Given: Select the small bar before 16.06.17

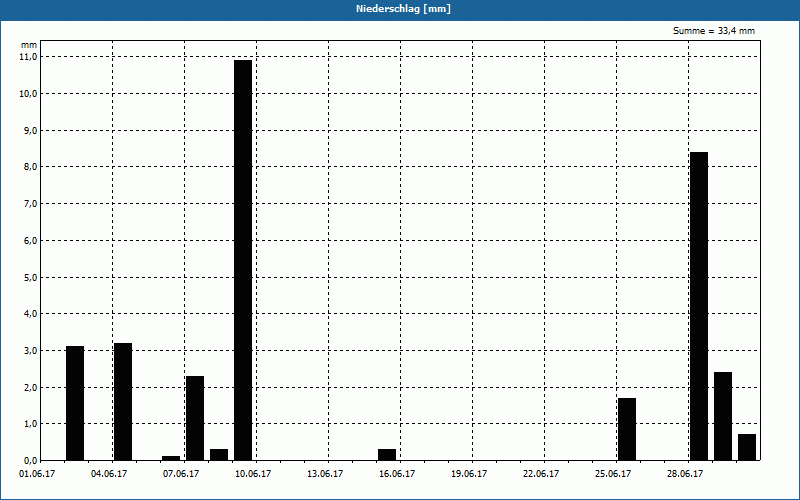Looking at the screenshot, I should pyautogui.click(x=387, y=455).
